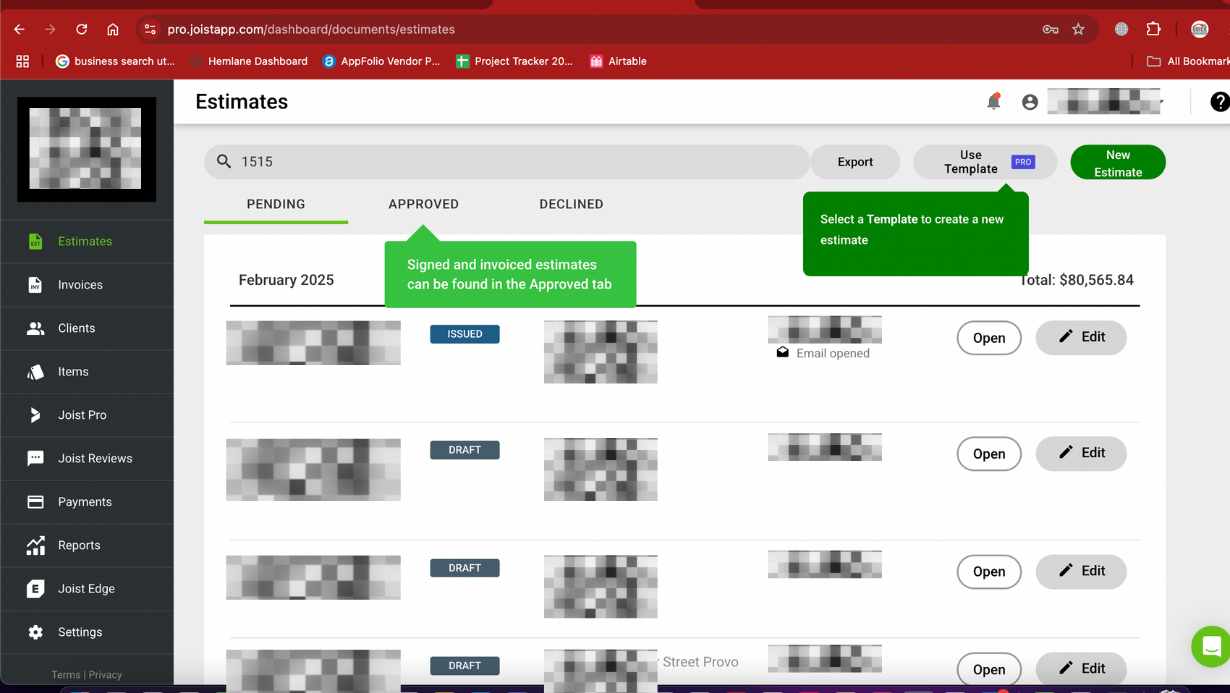Image resolution: width=1230 pixels, height=693 pixels.
Task: Click the Terms link
Action: click(66, 675)
